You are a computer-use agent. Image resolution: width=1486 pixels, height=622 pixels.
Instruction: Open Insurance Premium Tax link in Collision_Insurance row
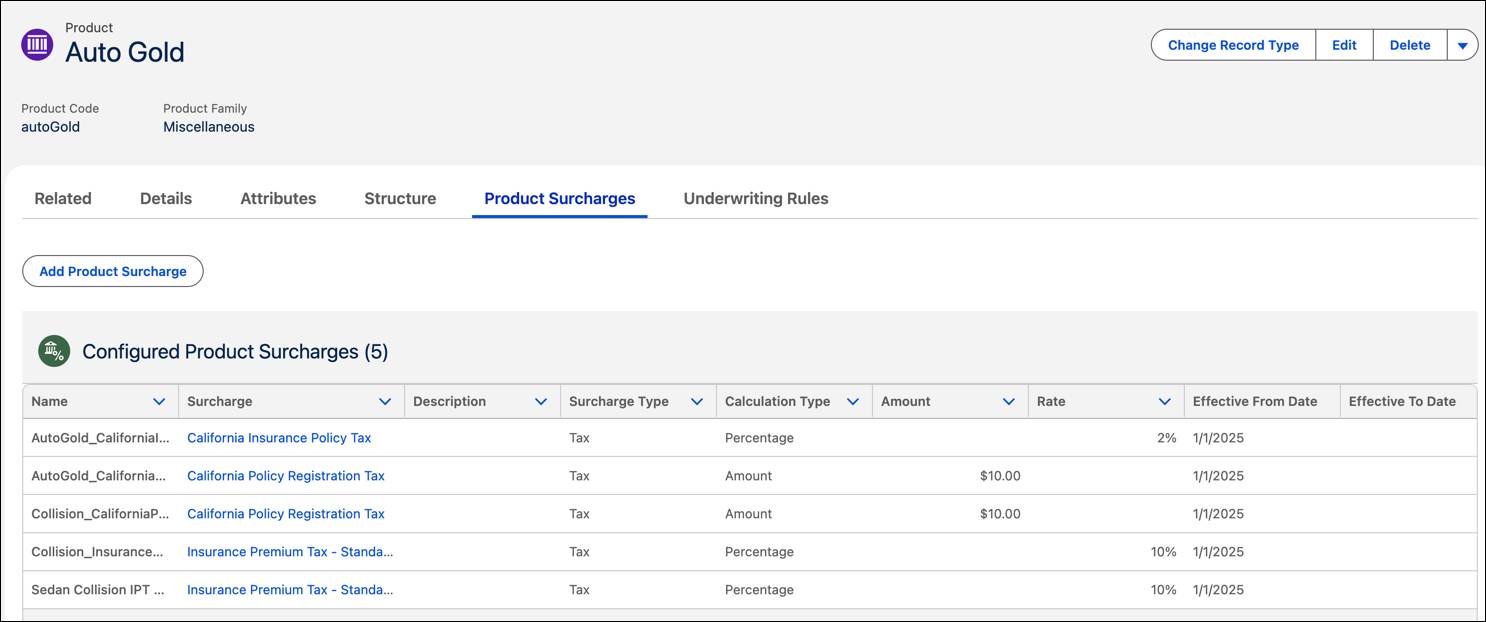[x=290, y=552]
